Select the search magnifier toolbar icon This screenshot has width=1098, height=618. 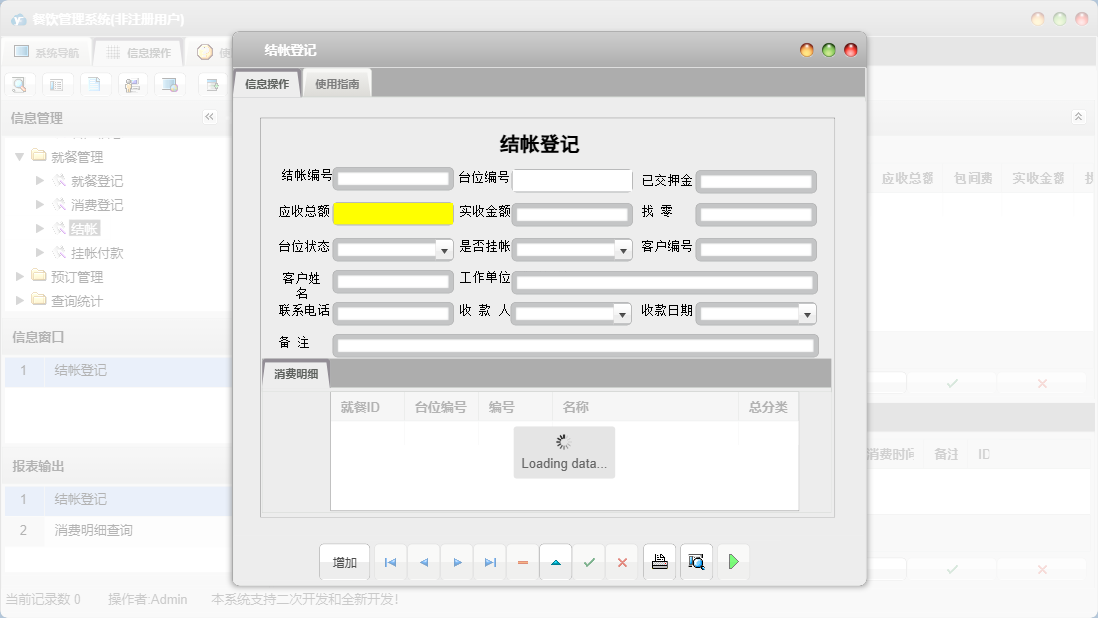19,84
